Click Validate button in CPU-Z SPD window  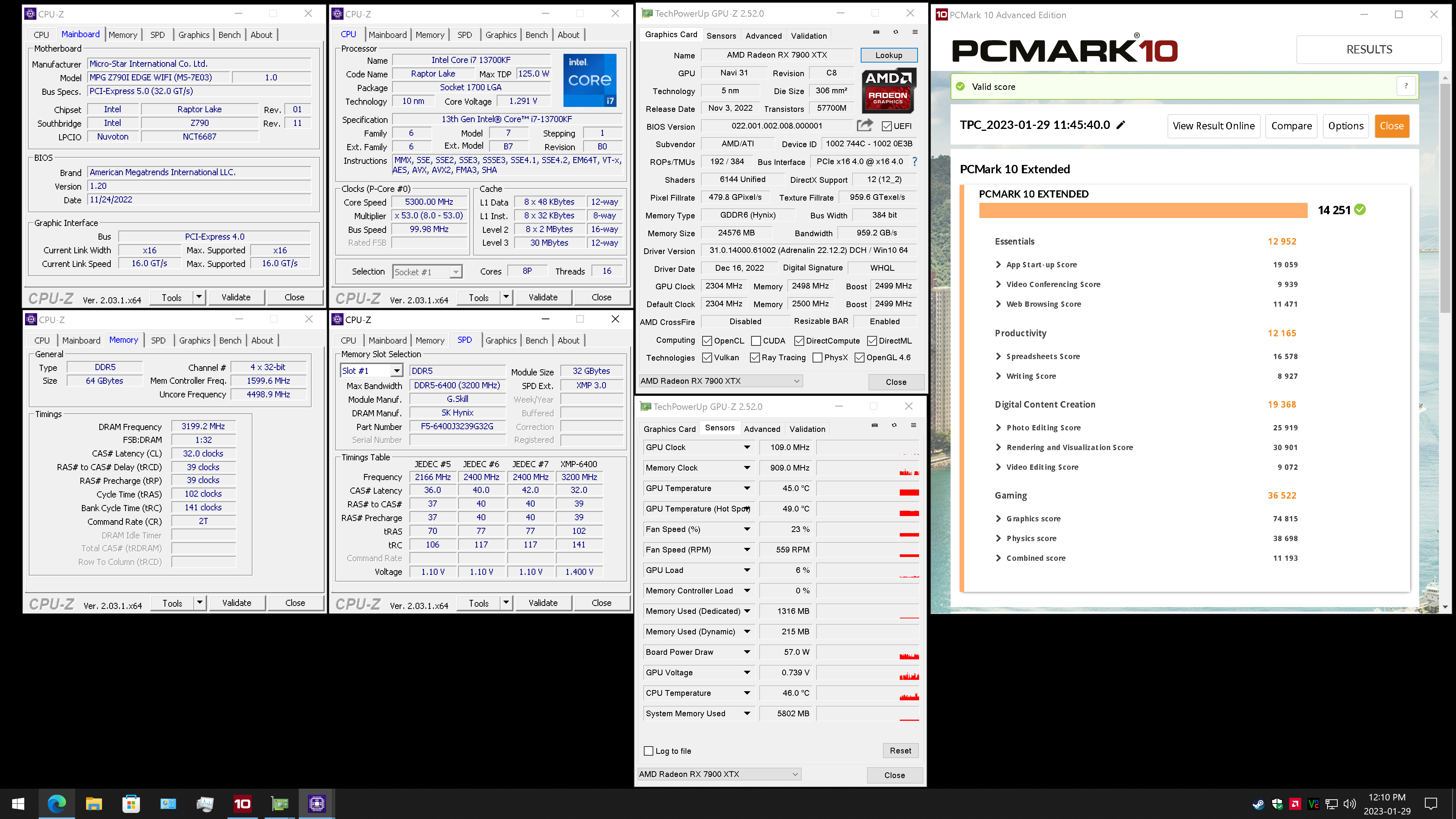click(x=543, y=603)
